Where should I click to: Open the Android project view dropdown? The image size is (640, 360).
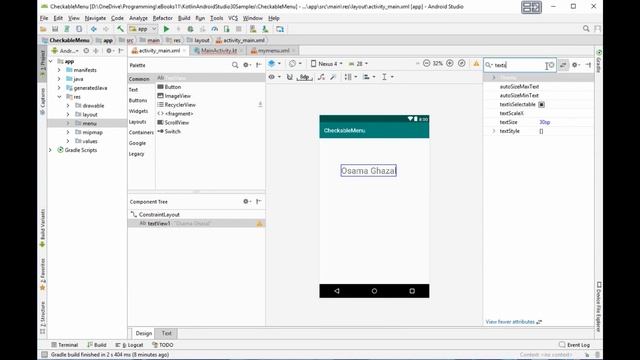pos(65,51)
